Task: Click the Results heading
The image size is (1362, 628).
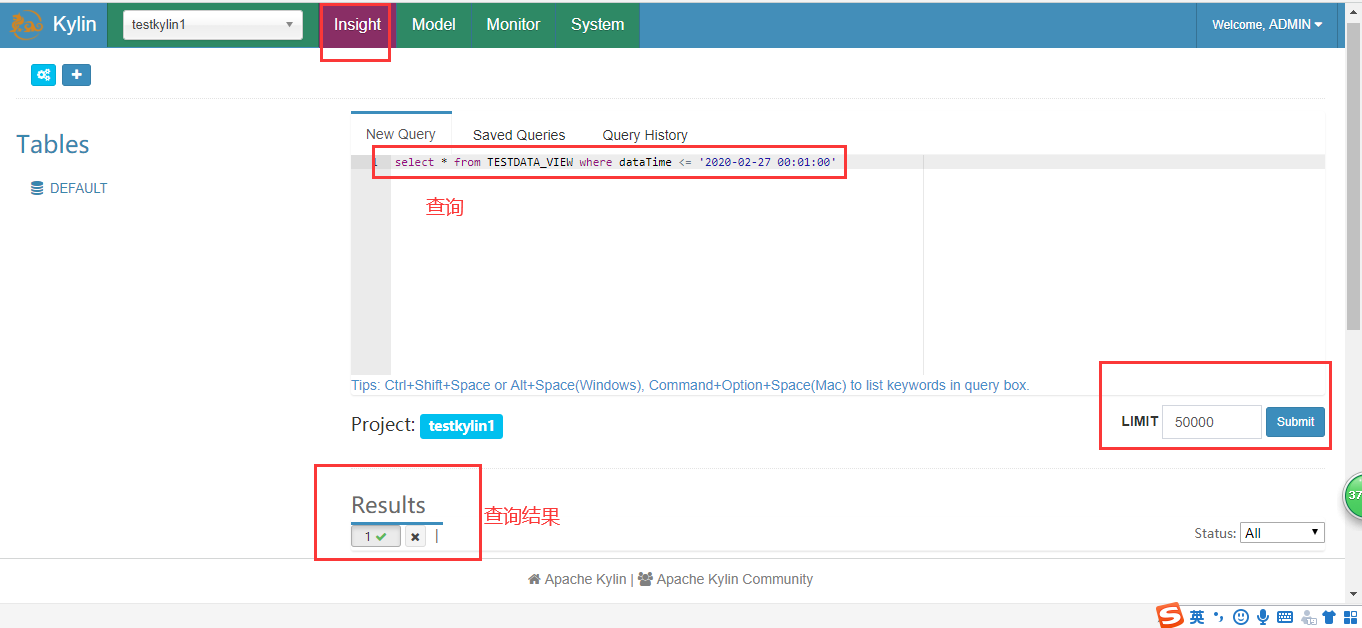Action: pos(388,505)
